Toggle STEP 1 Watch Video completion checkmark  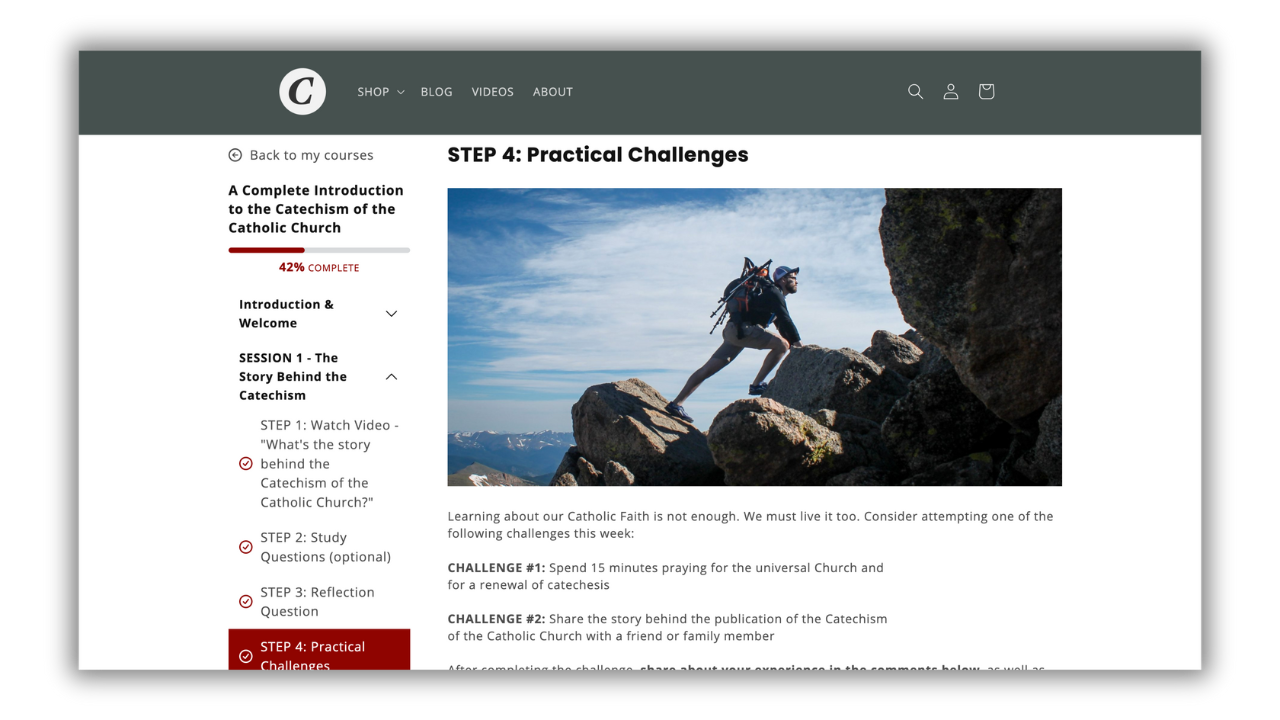246,464
